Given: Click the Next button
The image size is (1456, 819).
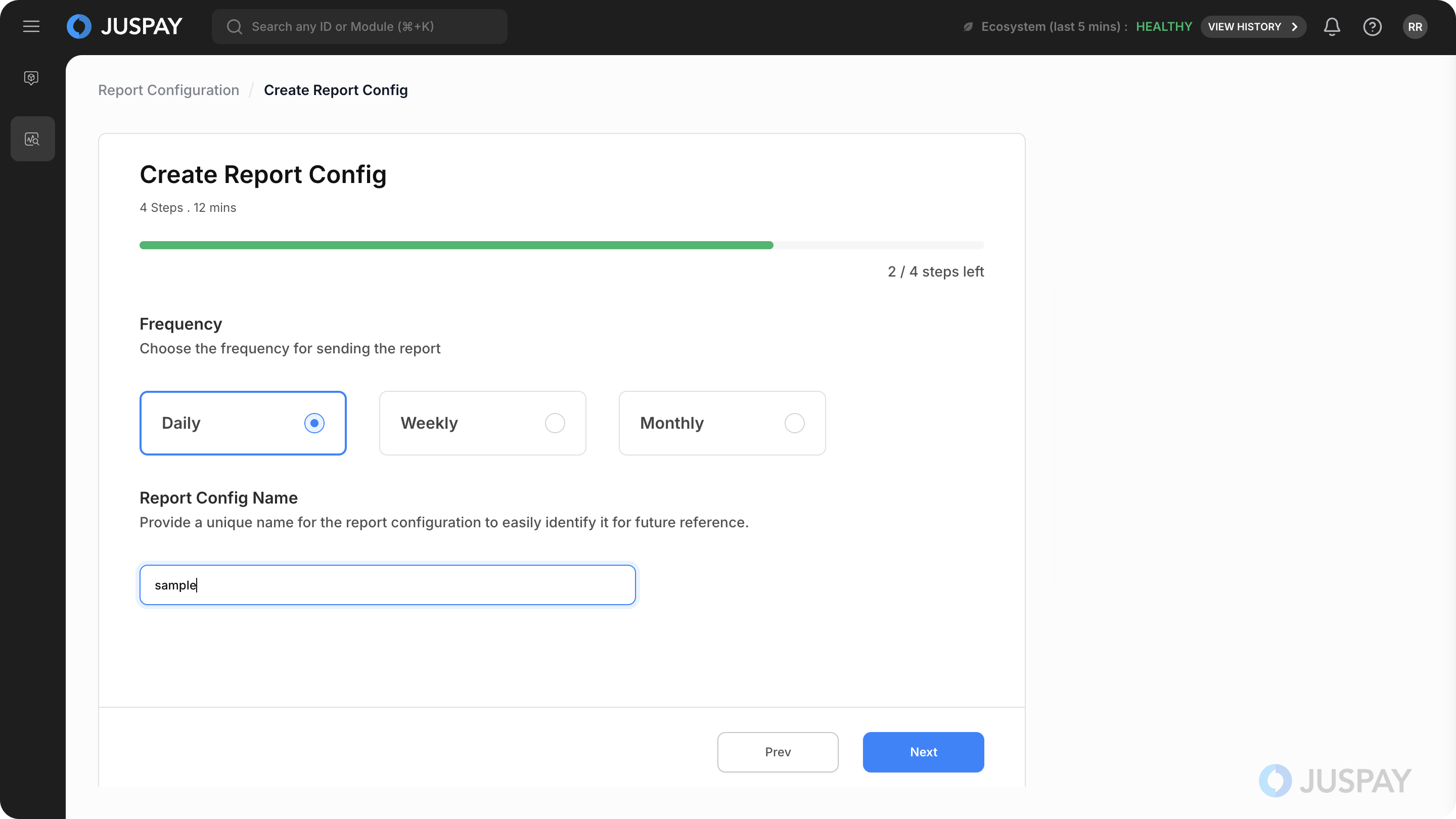Looking at the screenshot, I should [923, 752].
